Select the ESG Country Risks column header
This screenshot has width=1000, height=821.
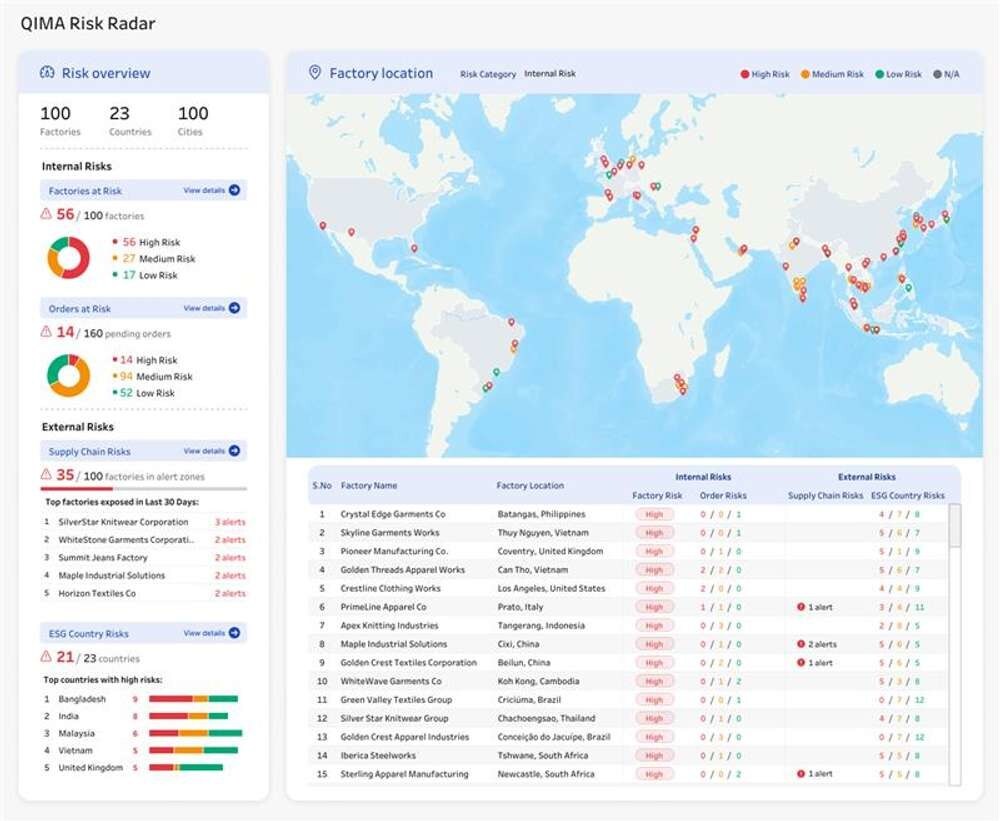907,496
